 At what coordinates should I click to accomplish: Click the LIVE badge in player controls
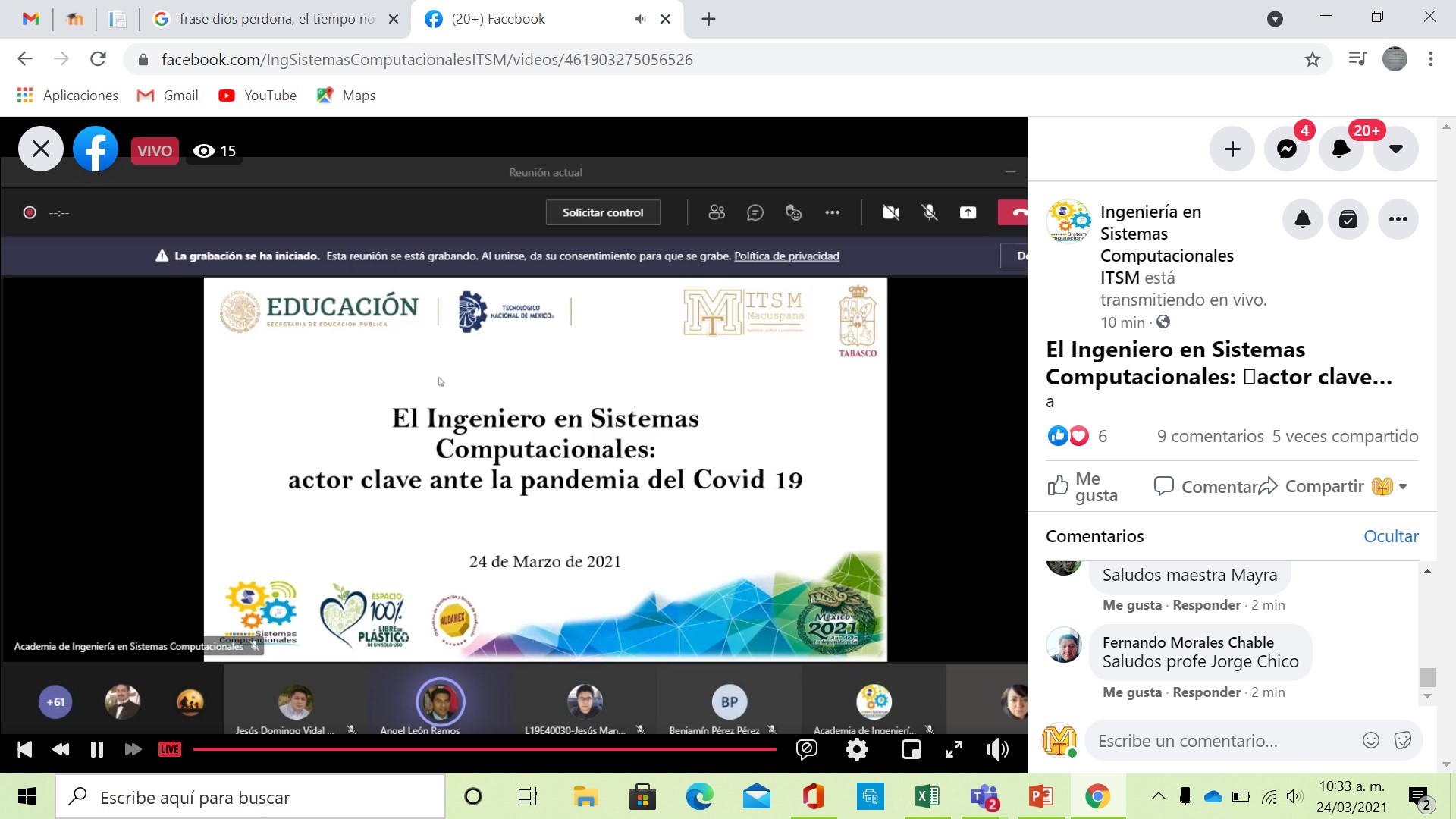[169, 750]
